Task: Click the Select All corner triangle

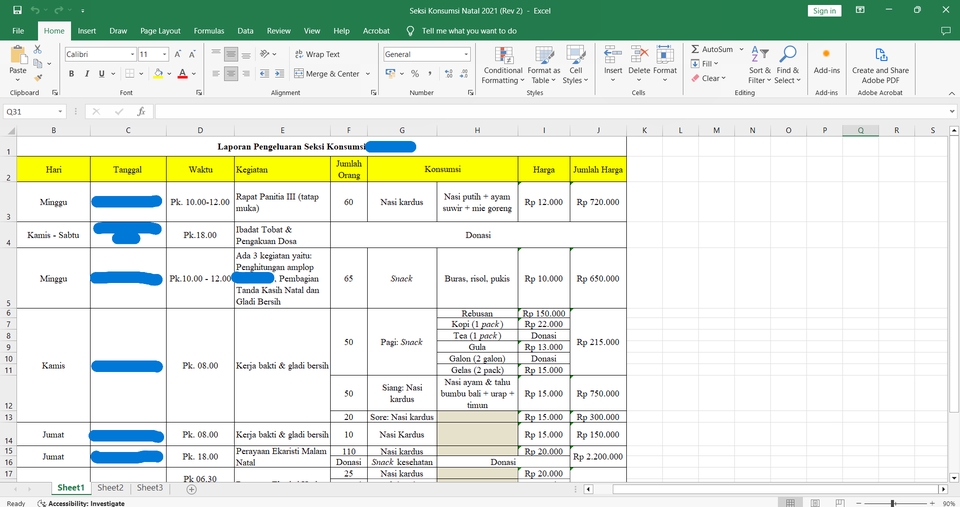Action: pyautogui.click(x=11, y=130)
